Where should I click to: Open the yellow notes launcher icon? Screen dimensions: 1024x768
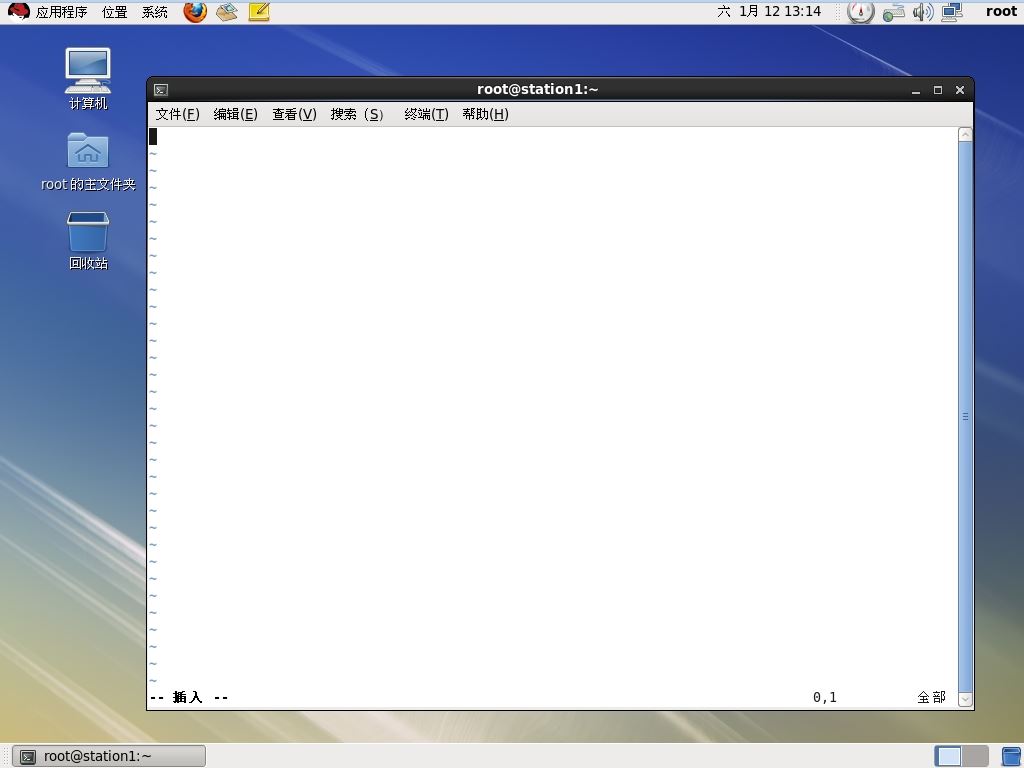(259, 11)
